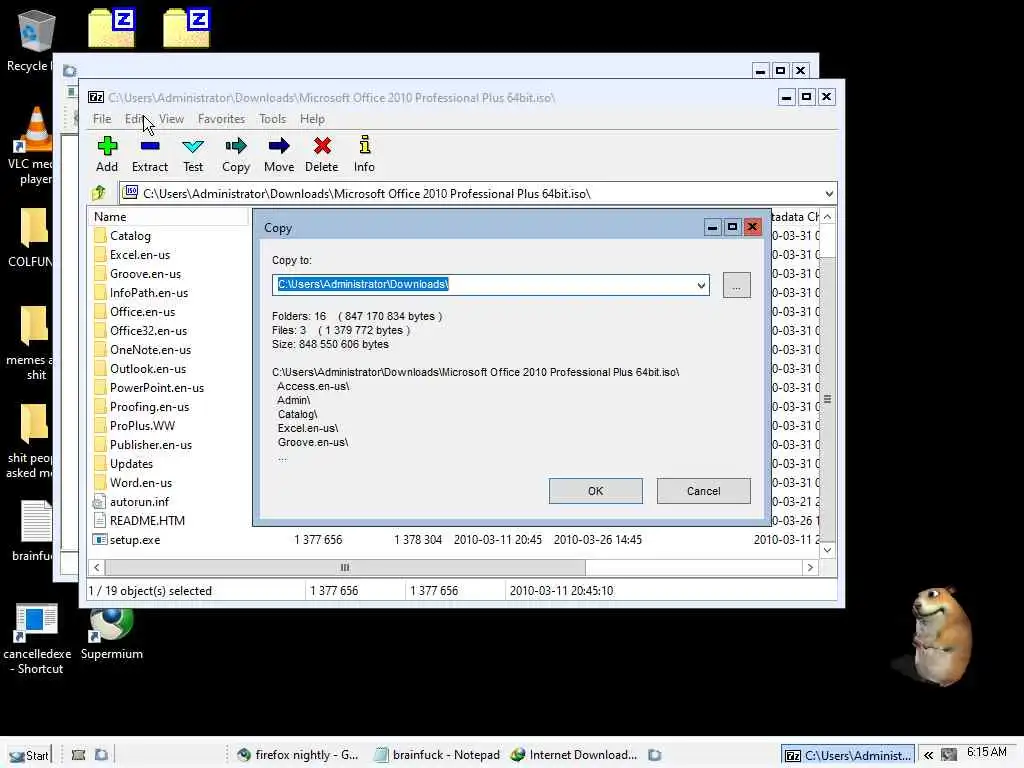
Task: Select the Word.en-us folder
Action: point(141,482)
